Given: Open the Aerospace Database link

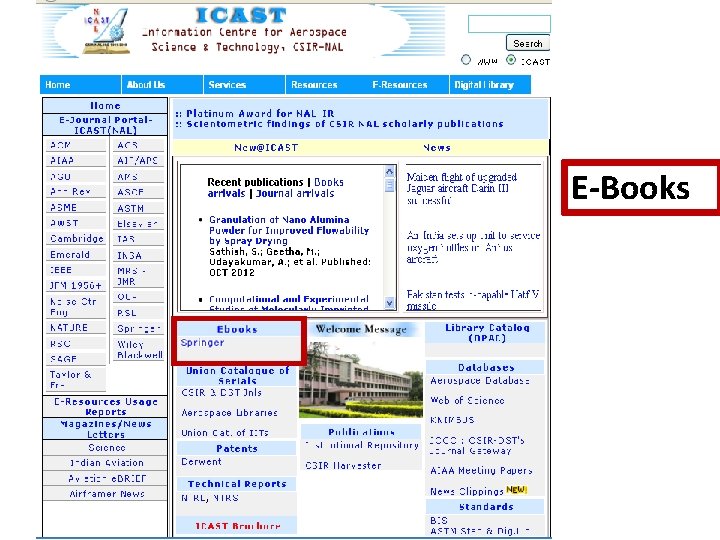Looking at the screenshot, I should click(x=480, y=381).
